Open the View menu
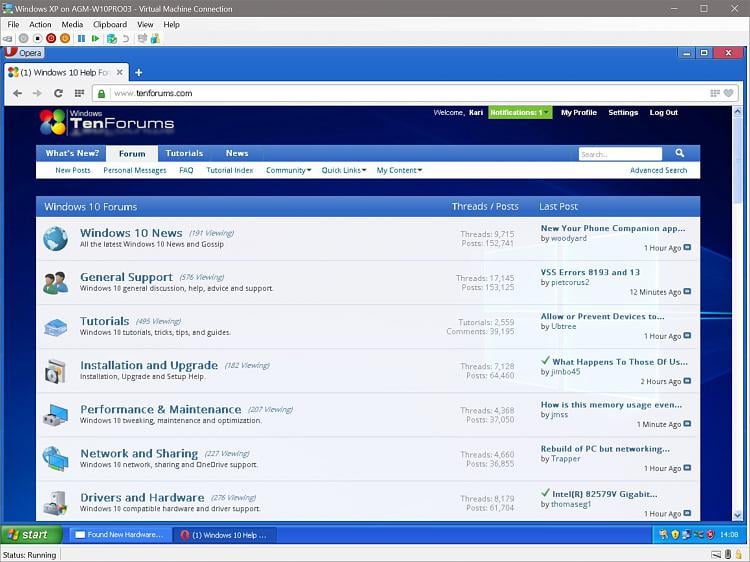This screenshot has height=562, width=750. [x=145, y=24]
